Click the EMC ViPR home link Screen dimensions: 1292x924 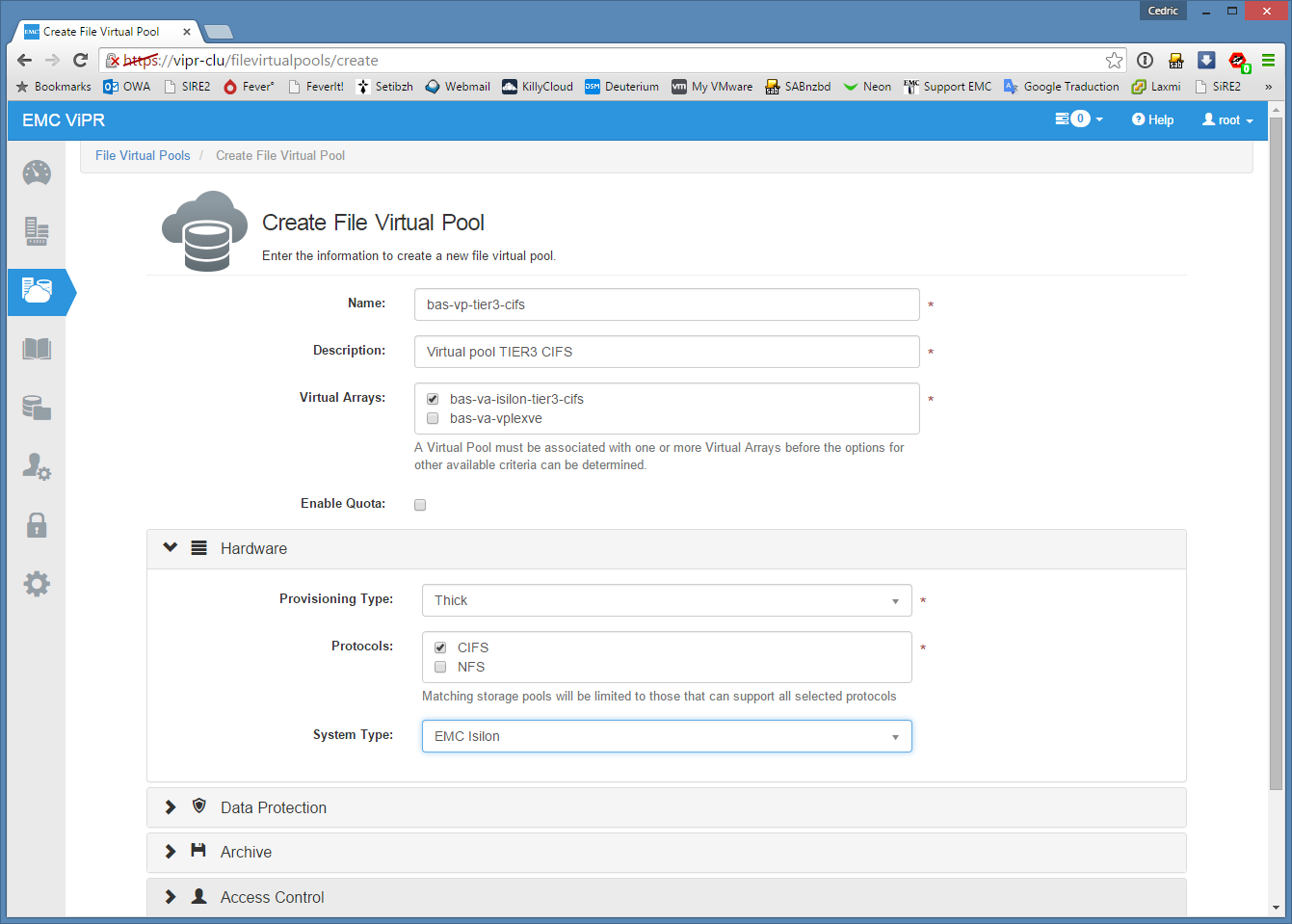pyautogui.click(x=64, y=120)
